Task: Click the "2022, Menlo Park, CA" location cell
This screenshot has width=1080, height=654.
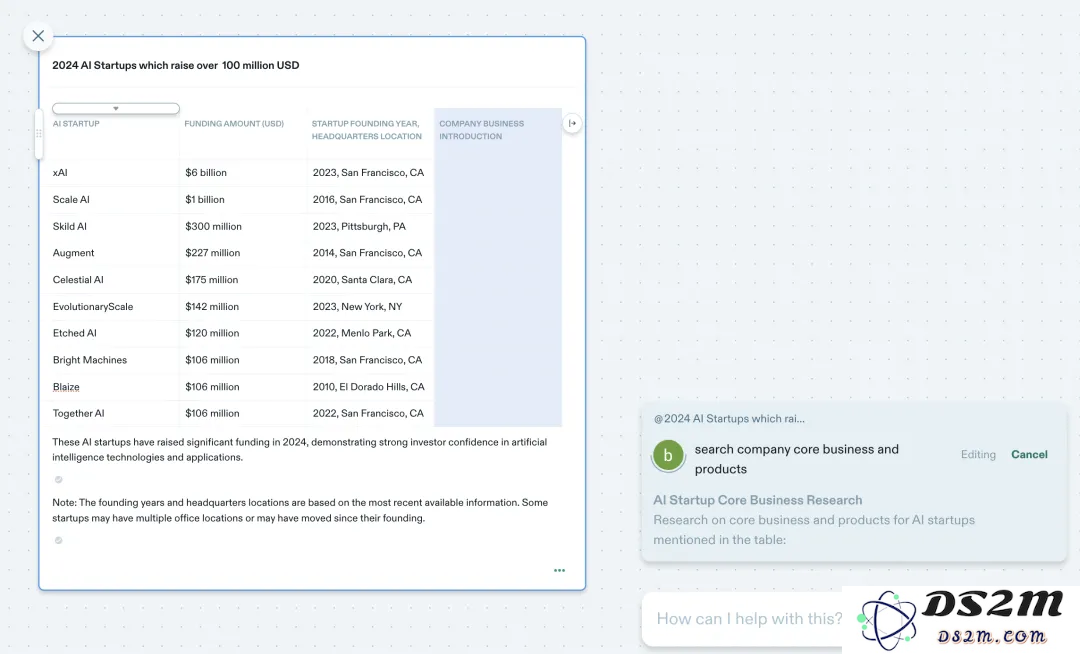Action: pyautogui.click(x=362, y=333)
